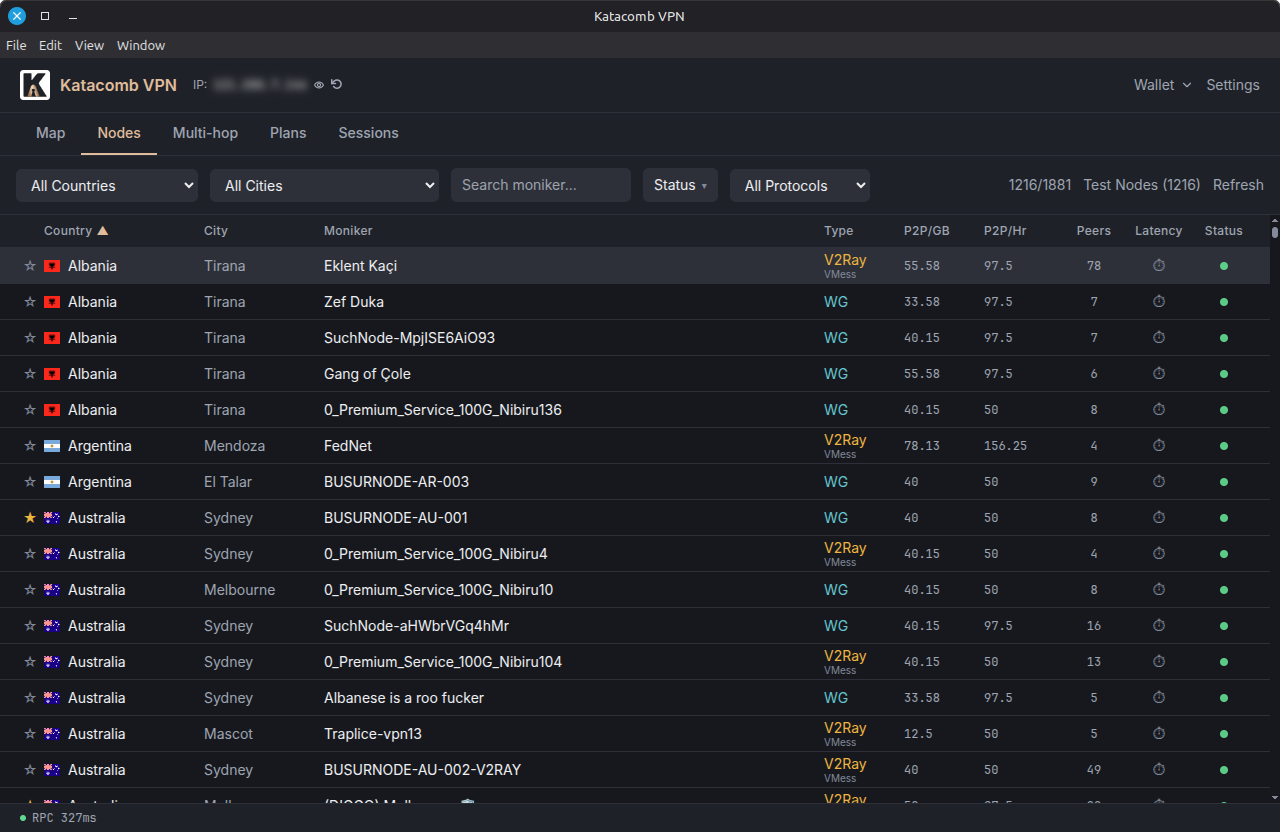Viewport: 1280px width, 832px height.
Task: Click latency timer for SuchNode-aHWbrVGq4hMr
Action: pos(1159,626)
